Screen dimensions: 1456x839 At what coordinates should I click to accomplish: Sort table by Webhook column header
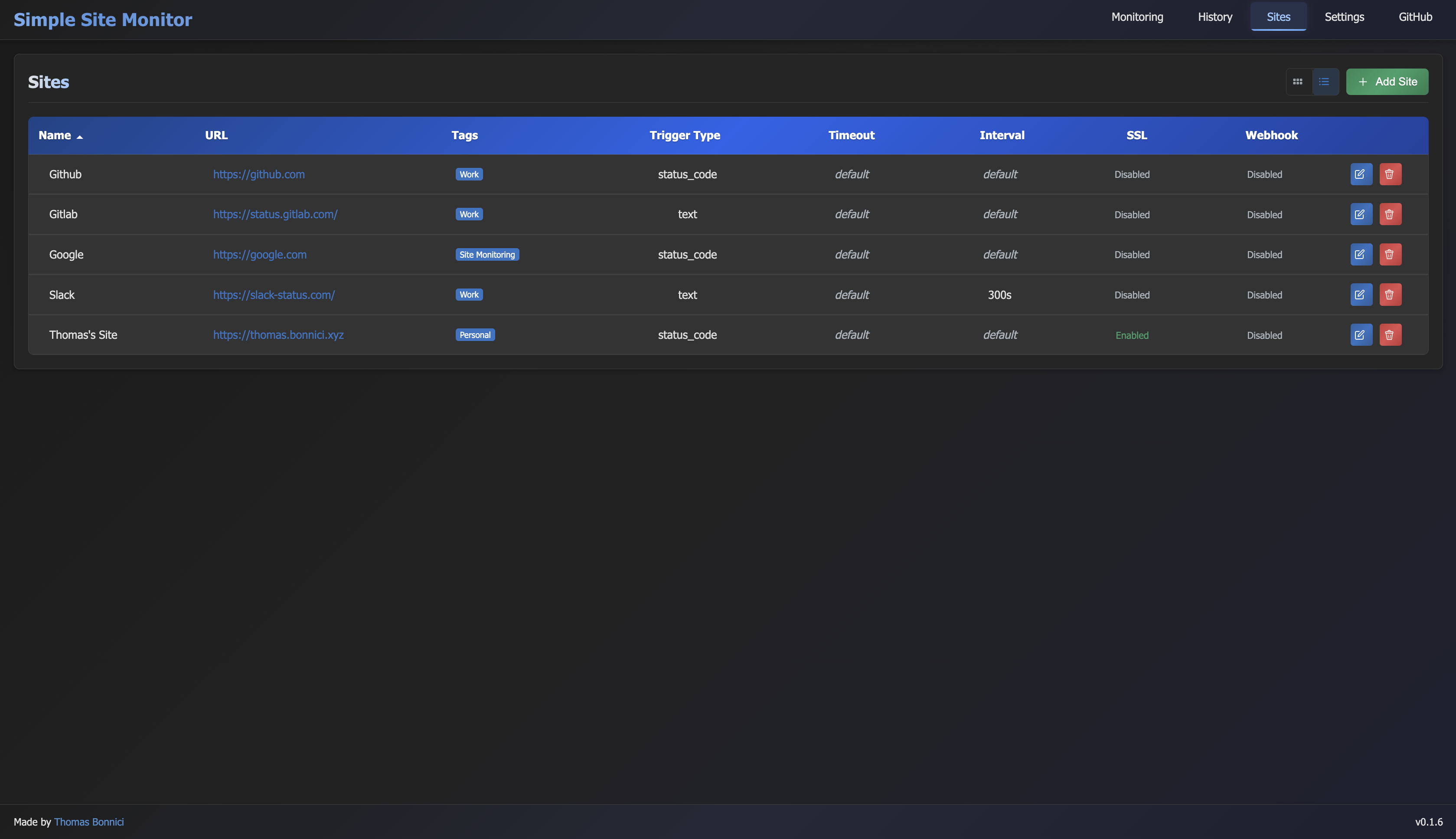pyautogui.click(x=1271, y=135)
